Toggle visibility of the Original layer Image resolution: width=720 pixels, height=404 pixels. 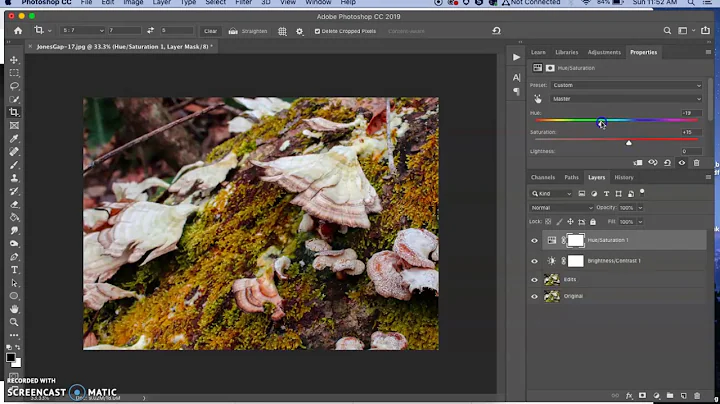(534, 296)
